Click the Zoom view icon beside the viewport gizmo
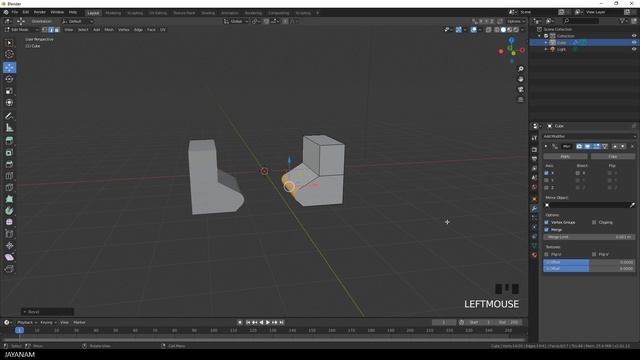640x360 pixels. click(x=520, y=69)
